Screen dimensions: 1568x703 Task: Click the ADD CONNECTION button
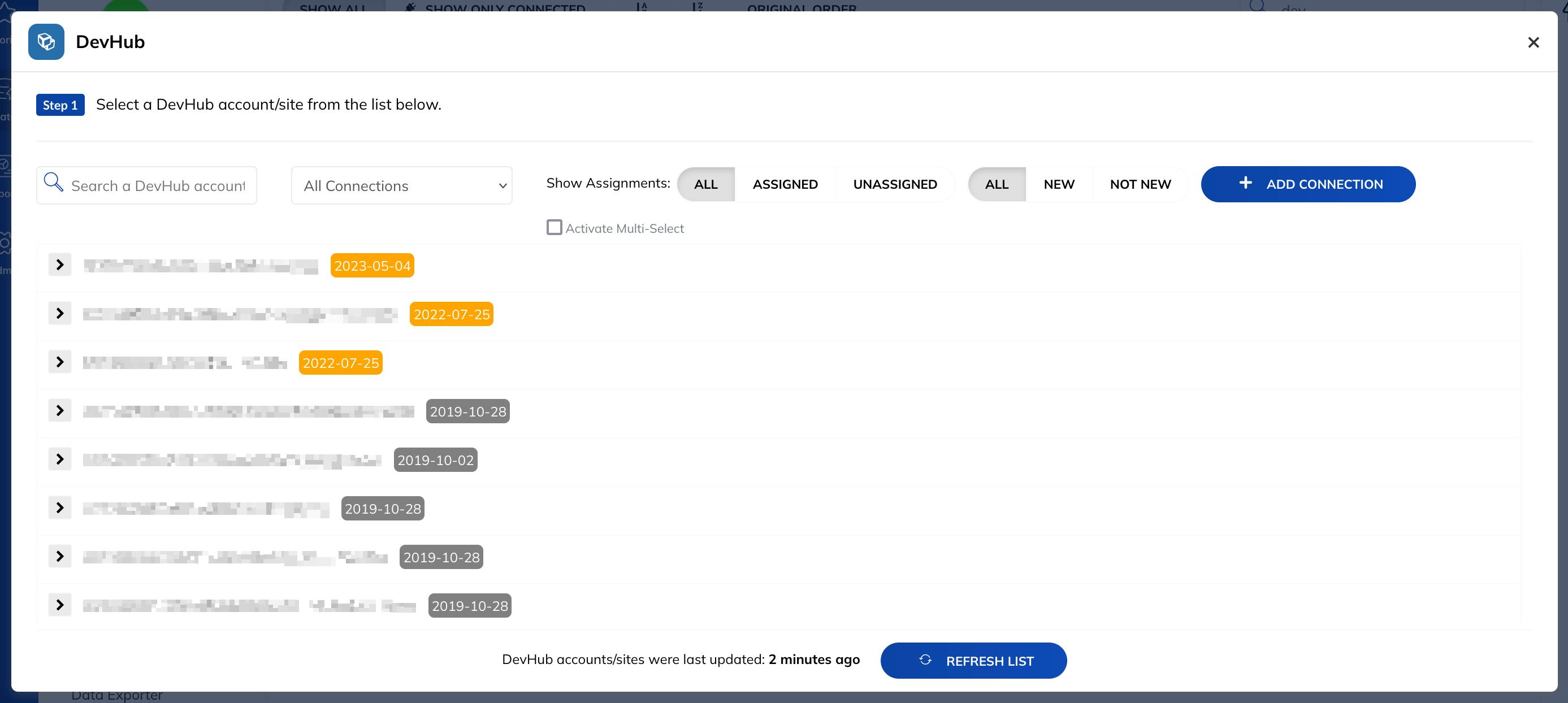(1307, 184)
